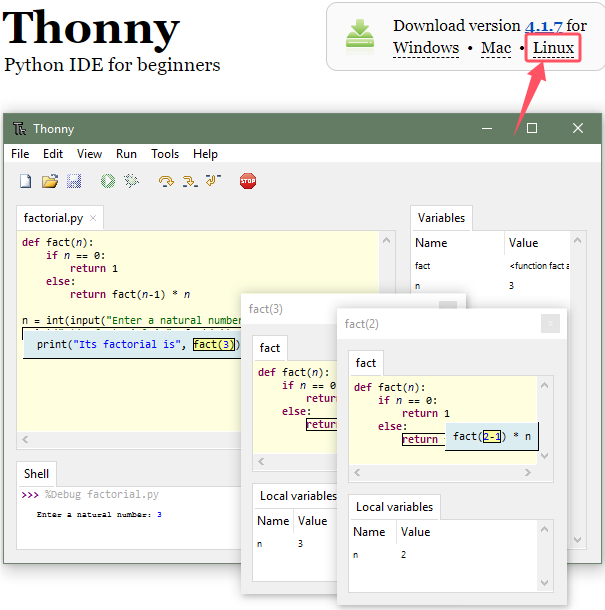
Task: Select the Variables panel tab
Action: pos(441,218)
